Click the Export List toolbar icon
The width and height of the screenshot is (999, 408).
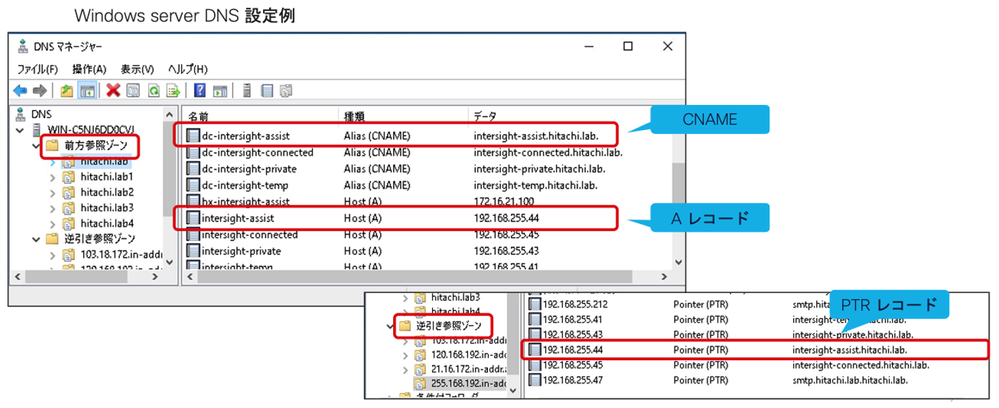[173, 91]
